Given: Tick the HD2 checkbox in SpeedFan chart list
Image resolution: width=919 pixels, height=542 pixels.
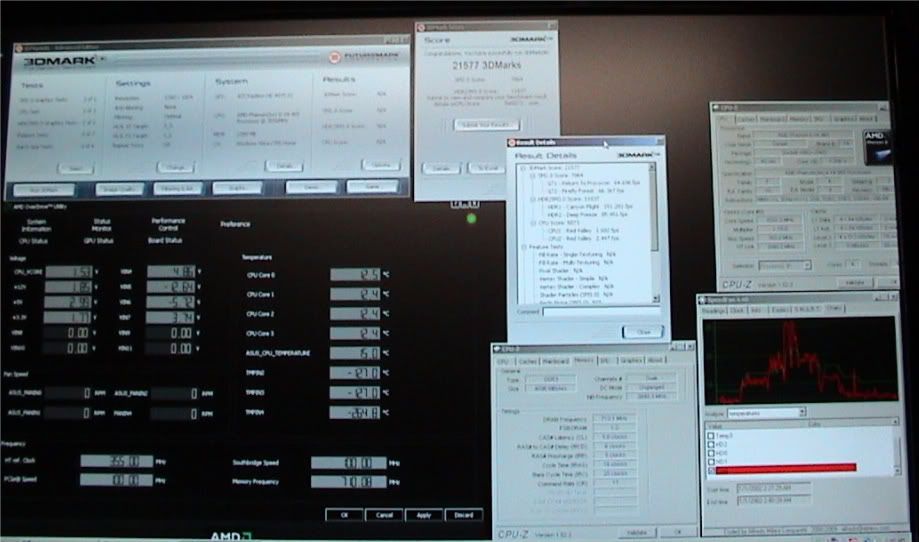Looking at the screenshot, I should pos(710,444).
